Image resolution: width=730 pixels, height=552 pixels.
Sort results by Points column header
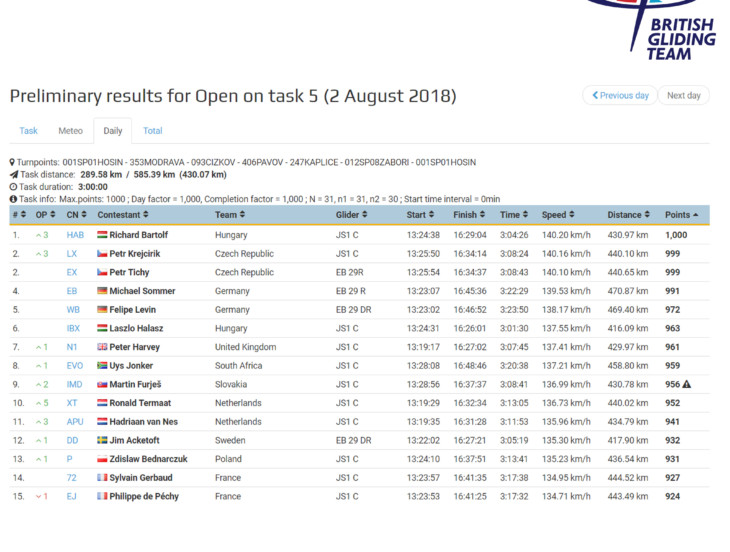pyautogui.click(x=682, y=215)
